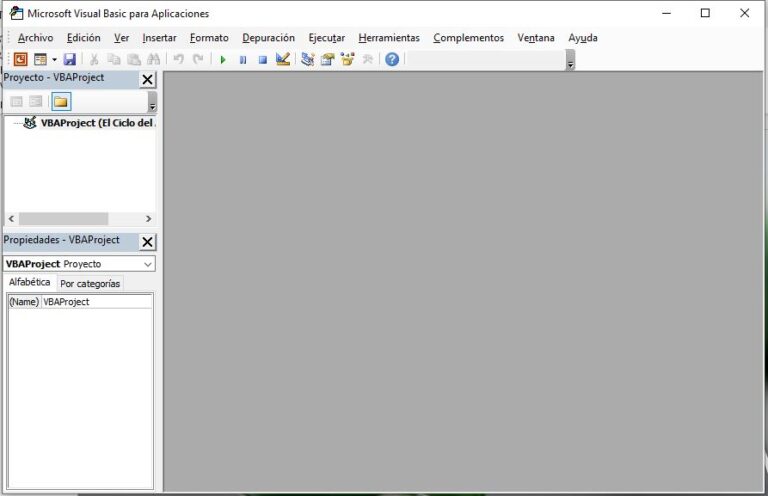This screenshot has width=768, height=496.
Task: Toggle Folders icon in the Project panel
Action: coord(61,101)
